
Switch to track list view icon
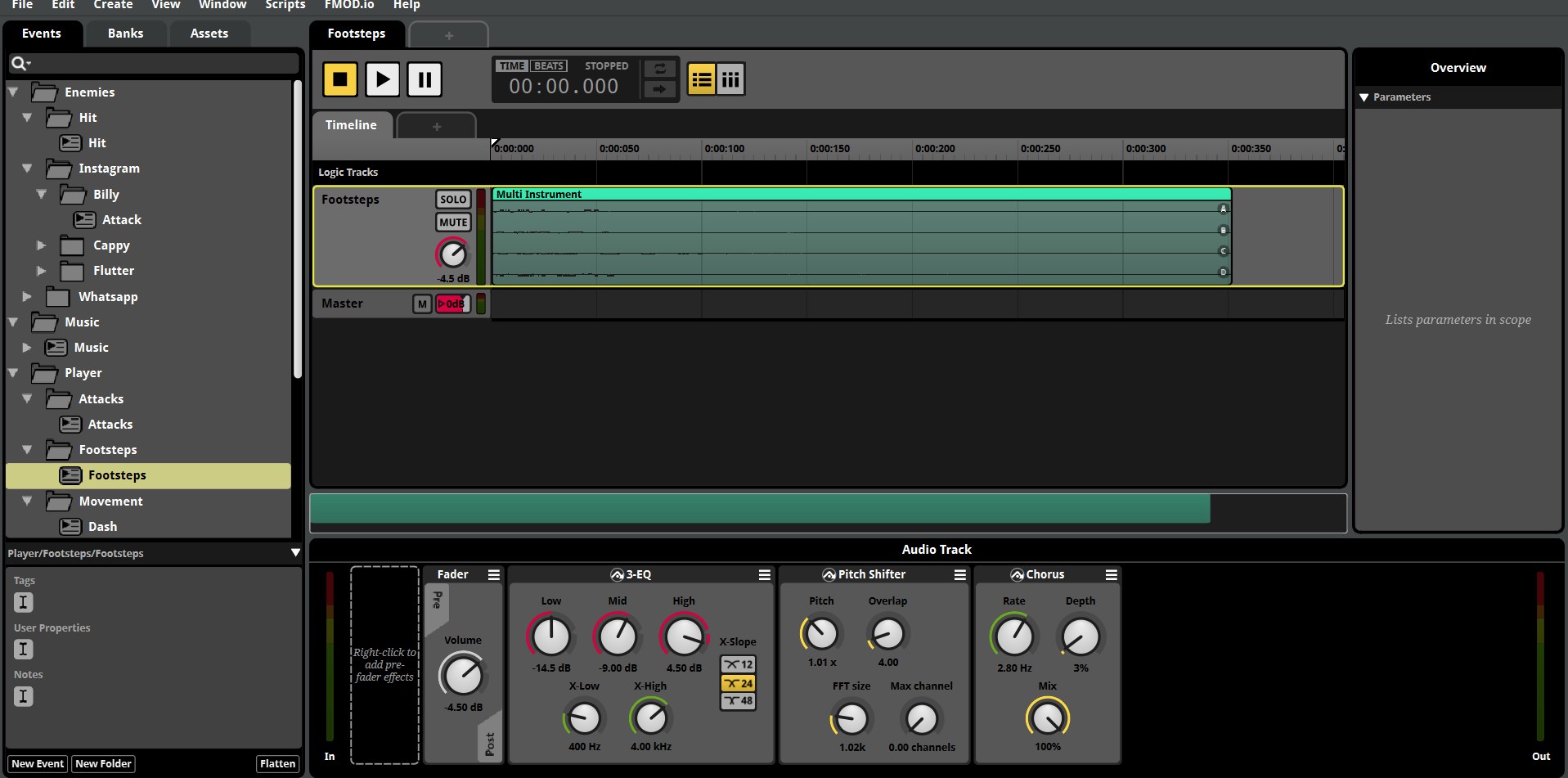click(701, 79)
